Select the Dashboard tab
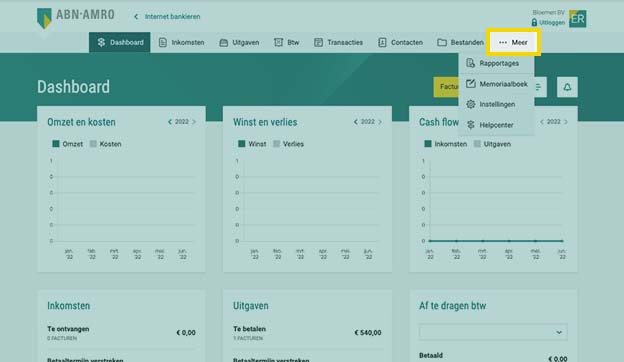This screenshot has width=624, height=362. pos(120,42)
